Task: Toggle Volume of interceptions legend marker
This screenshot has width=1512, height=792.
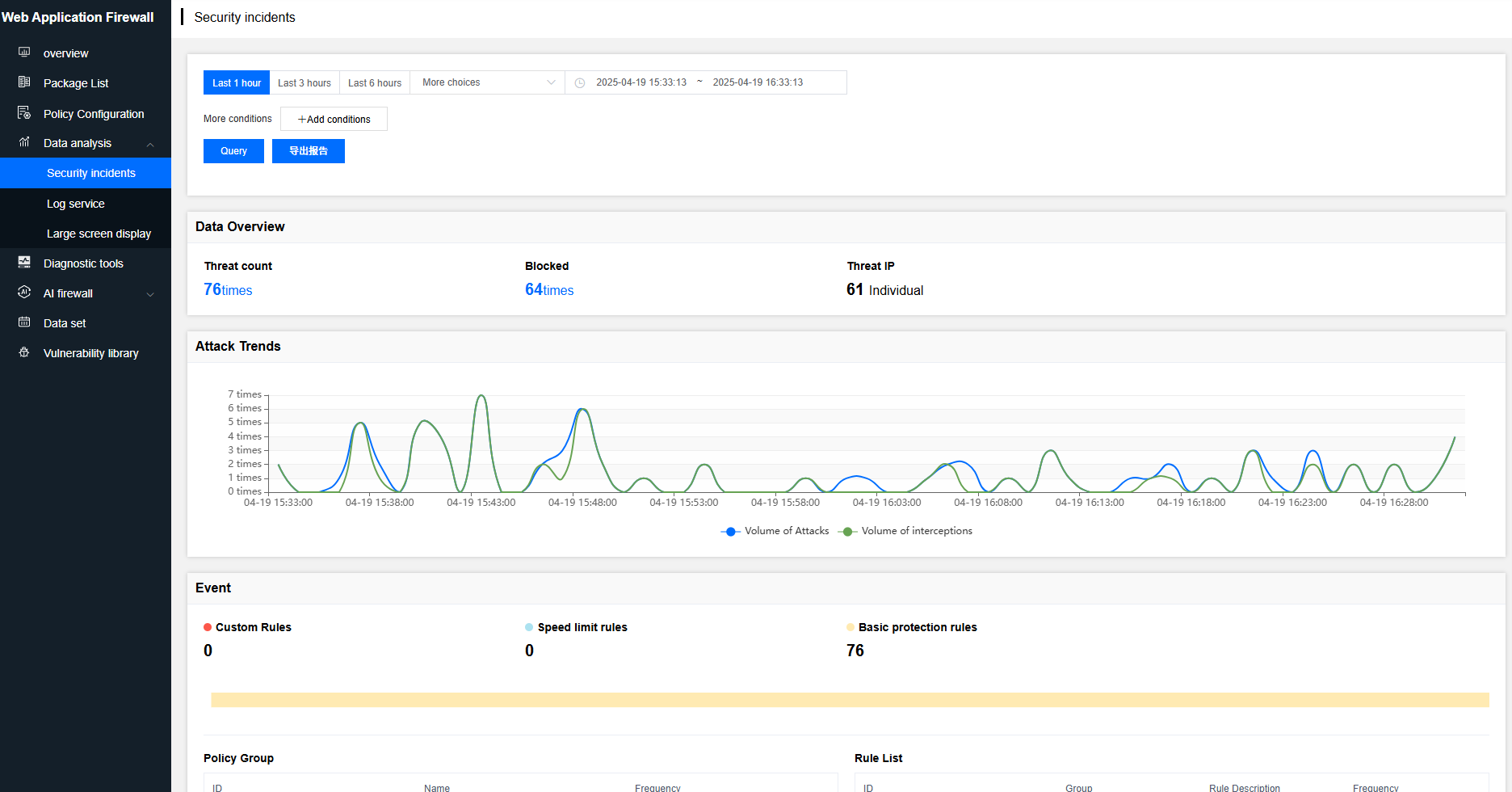Action: [847, 531]
